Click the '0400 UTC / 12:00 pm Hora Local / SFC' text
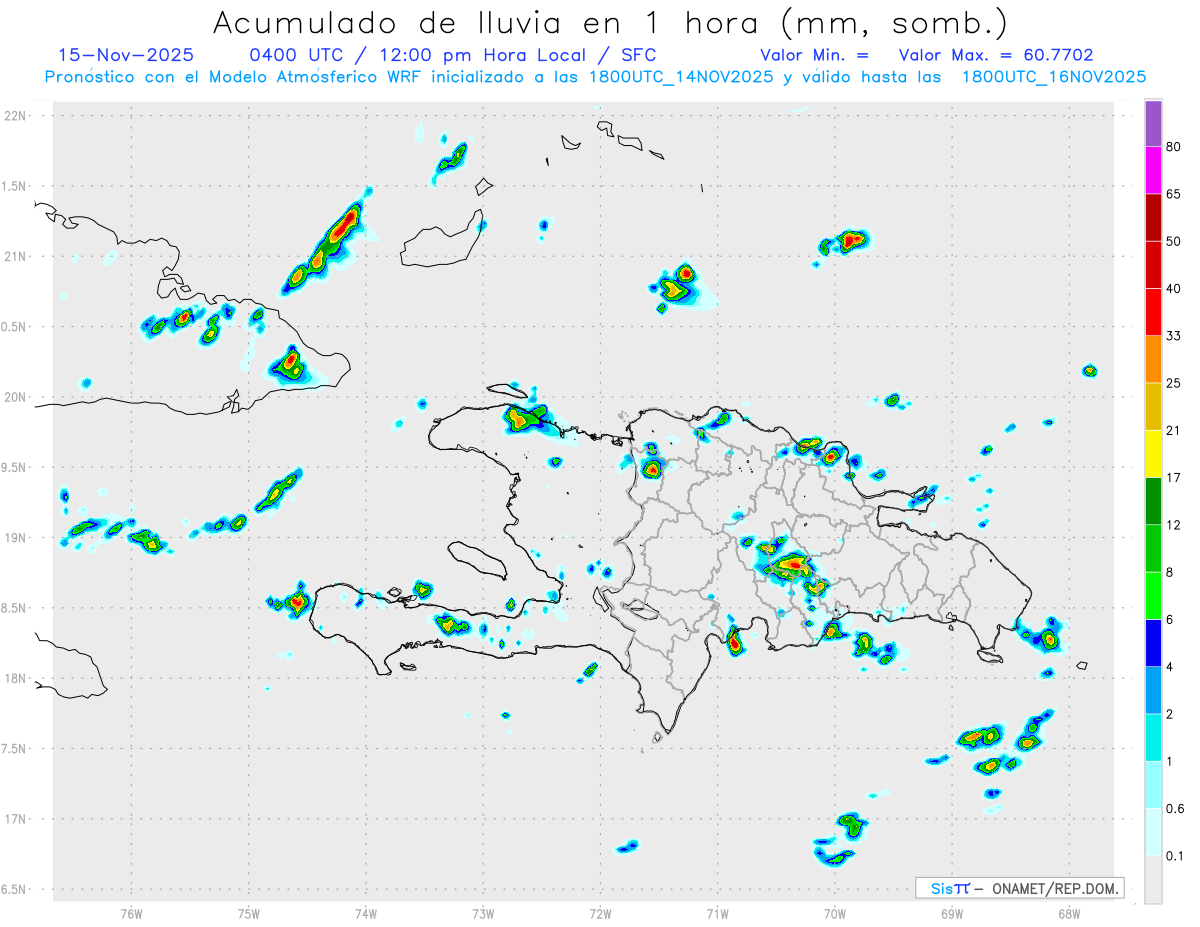Image resolution: width=1200 pixels, height=927 pixels. point(453,55)
